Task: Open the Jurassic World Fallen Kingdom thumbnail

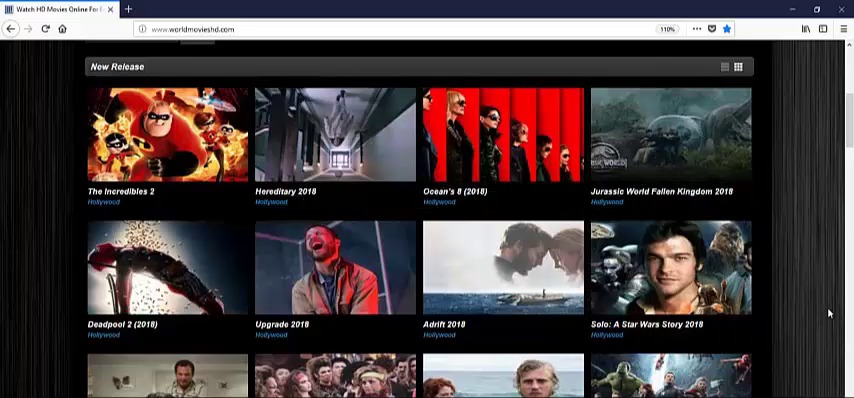Action: [x=671, y=134]
